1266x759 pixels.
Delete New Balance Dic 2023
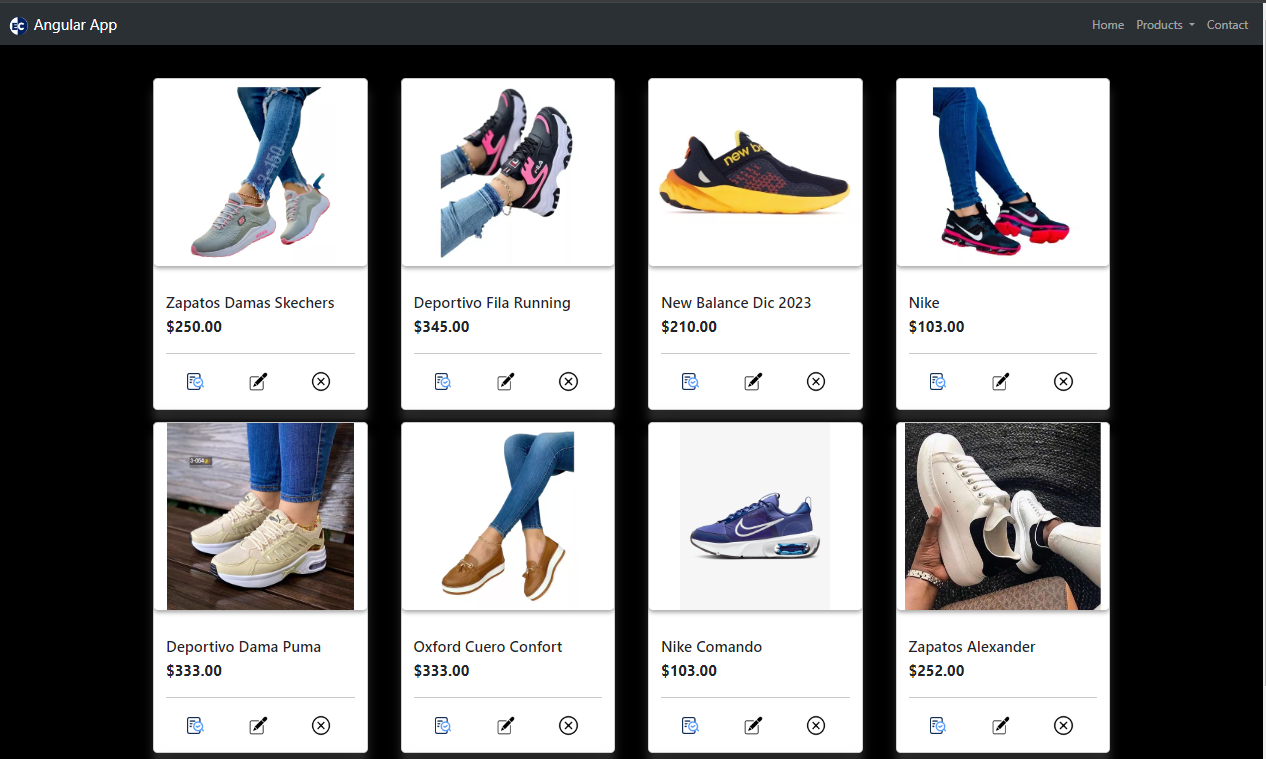point(816,381)
